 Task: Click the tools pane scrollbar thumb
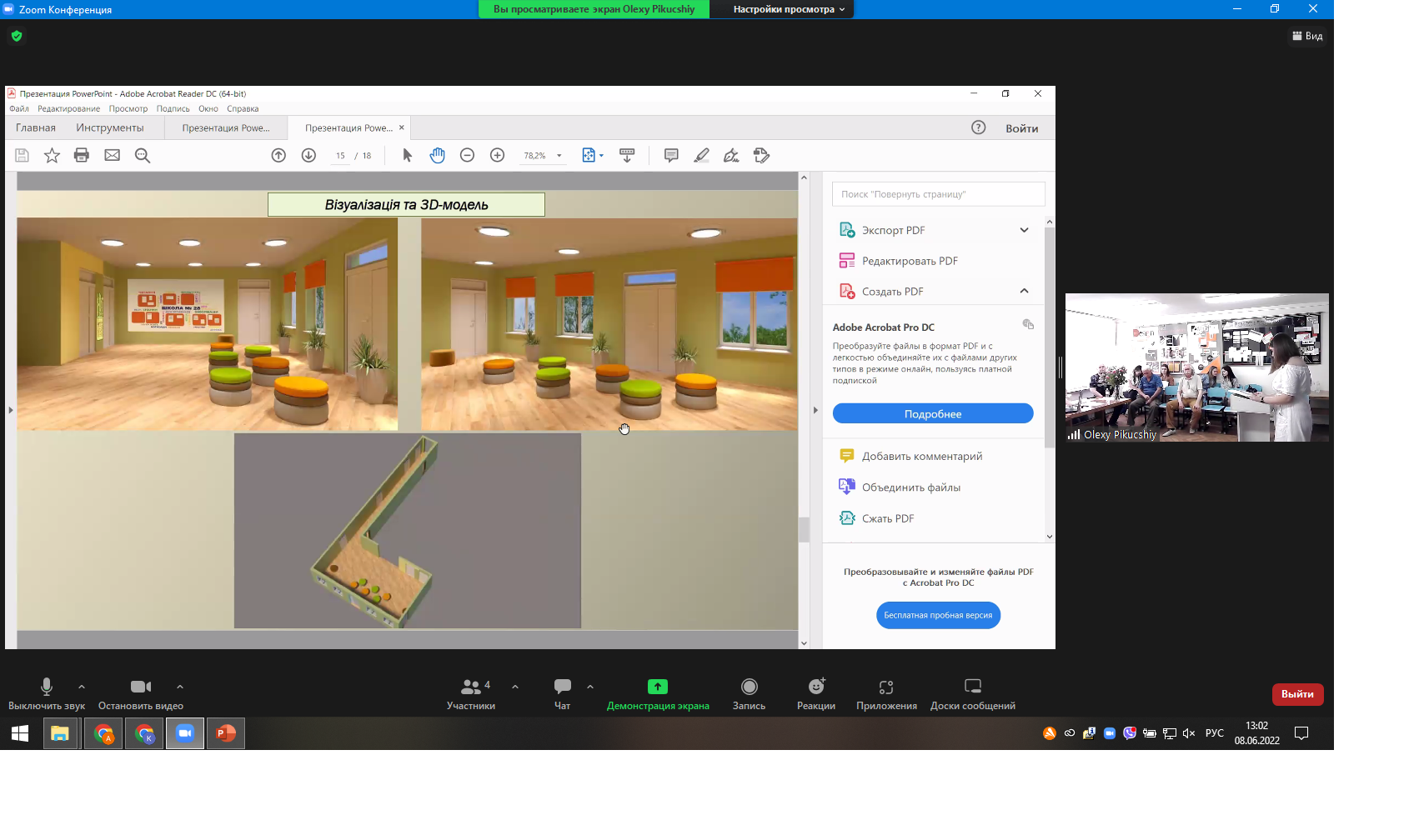(1049, 337)
